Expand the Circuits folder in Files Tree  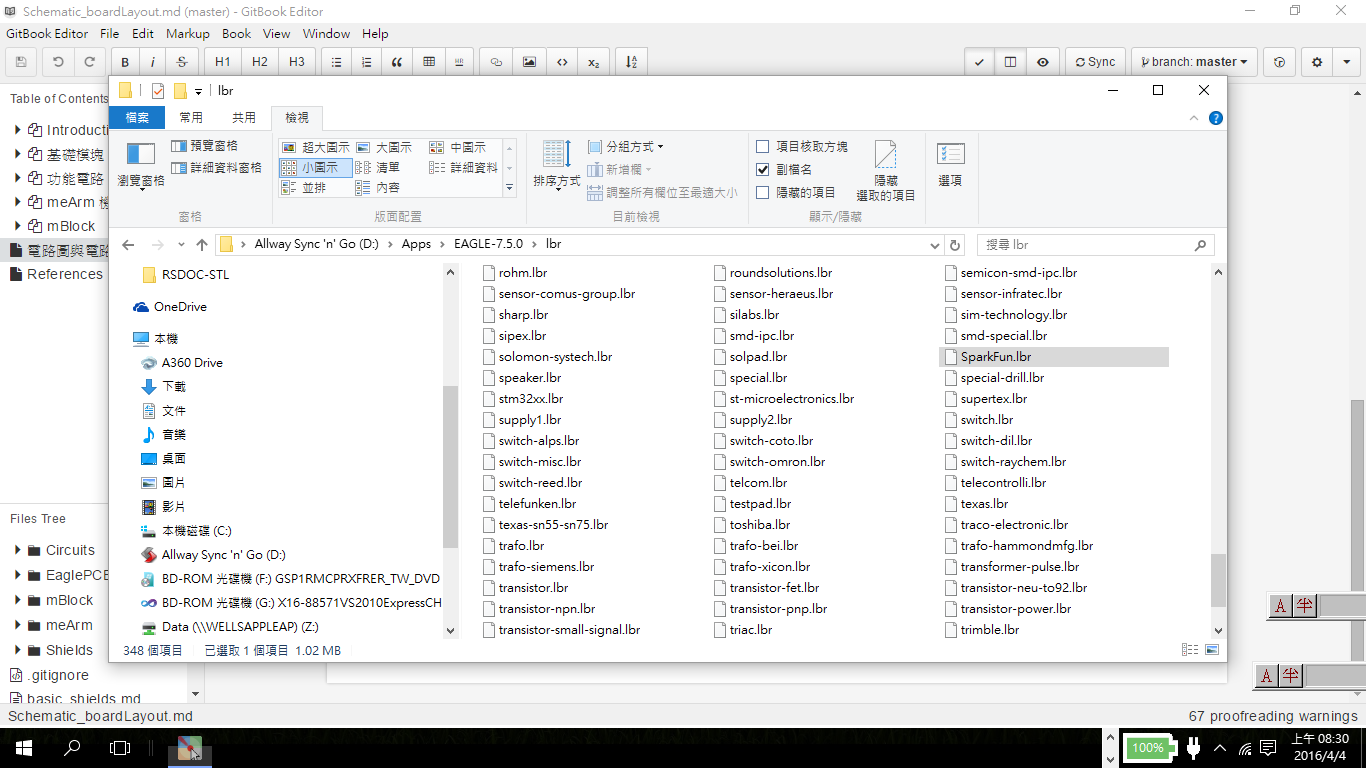point(18,550)
